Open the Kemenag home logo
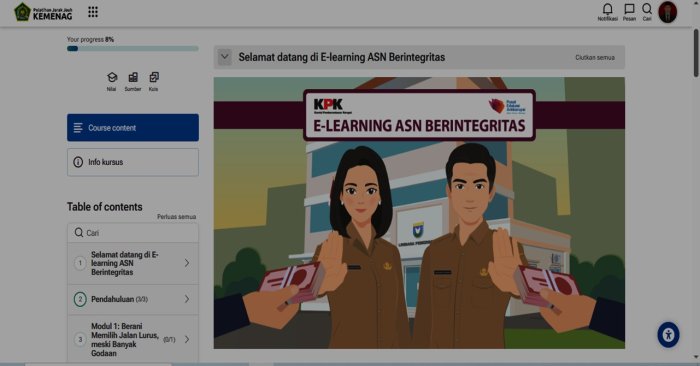The height and width of the screenshot is (366, 700). tap(43, 12)
